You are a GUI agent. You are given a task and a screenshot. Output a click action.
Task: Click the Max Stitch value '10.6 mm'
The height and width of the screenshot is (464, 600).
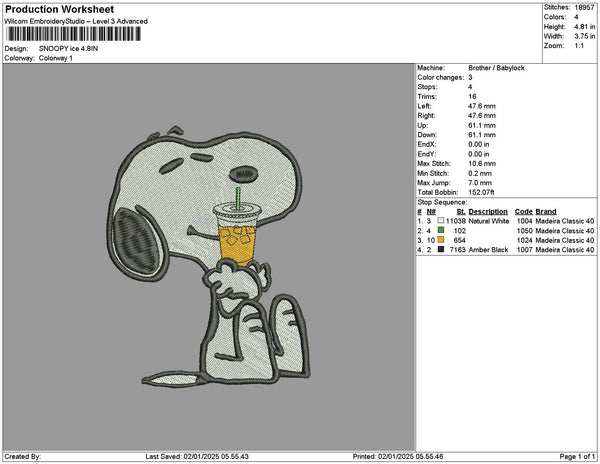482,164
